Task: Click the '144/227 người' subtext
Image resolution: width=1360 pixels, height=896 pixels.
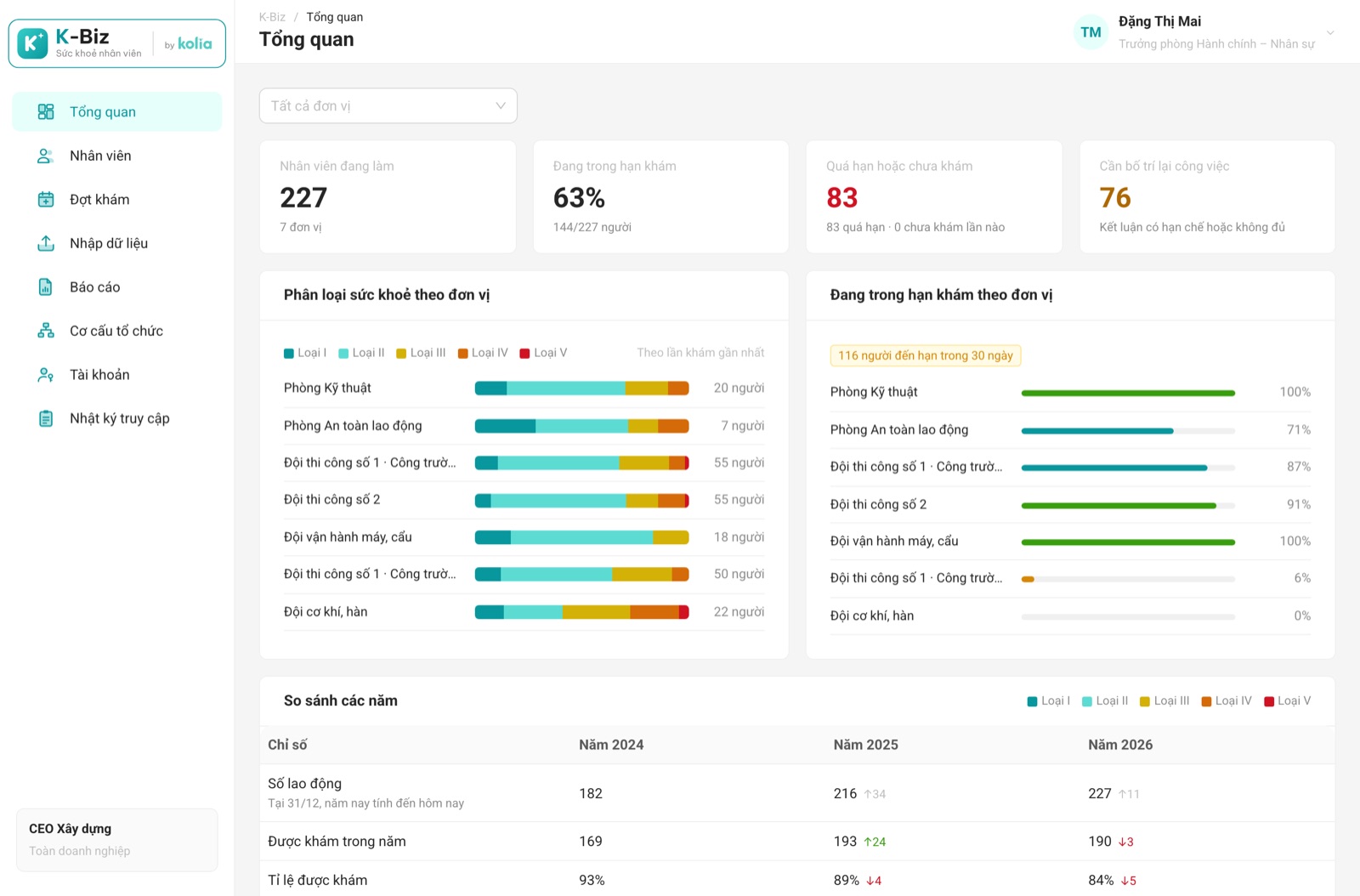Action: tap(592, 227)
